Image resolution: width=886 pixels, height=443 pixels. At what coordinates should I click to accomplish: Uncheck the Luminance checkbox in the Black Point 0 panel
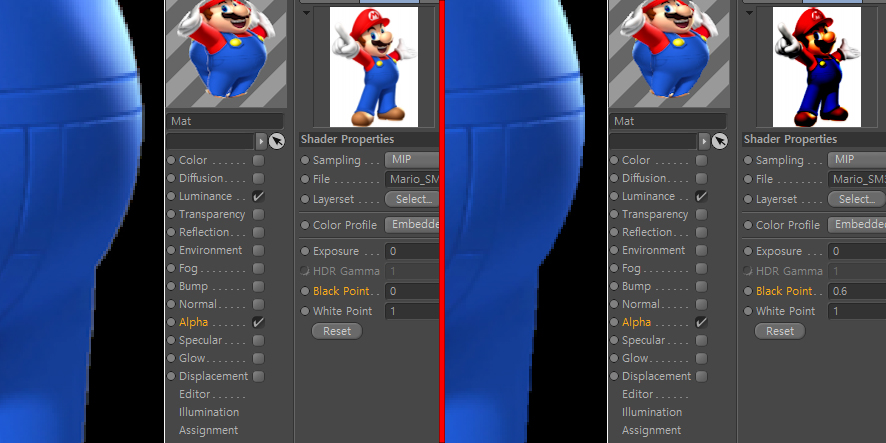258,196
